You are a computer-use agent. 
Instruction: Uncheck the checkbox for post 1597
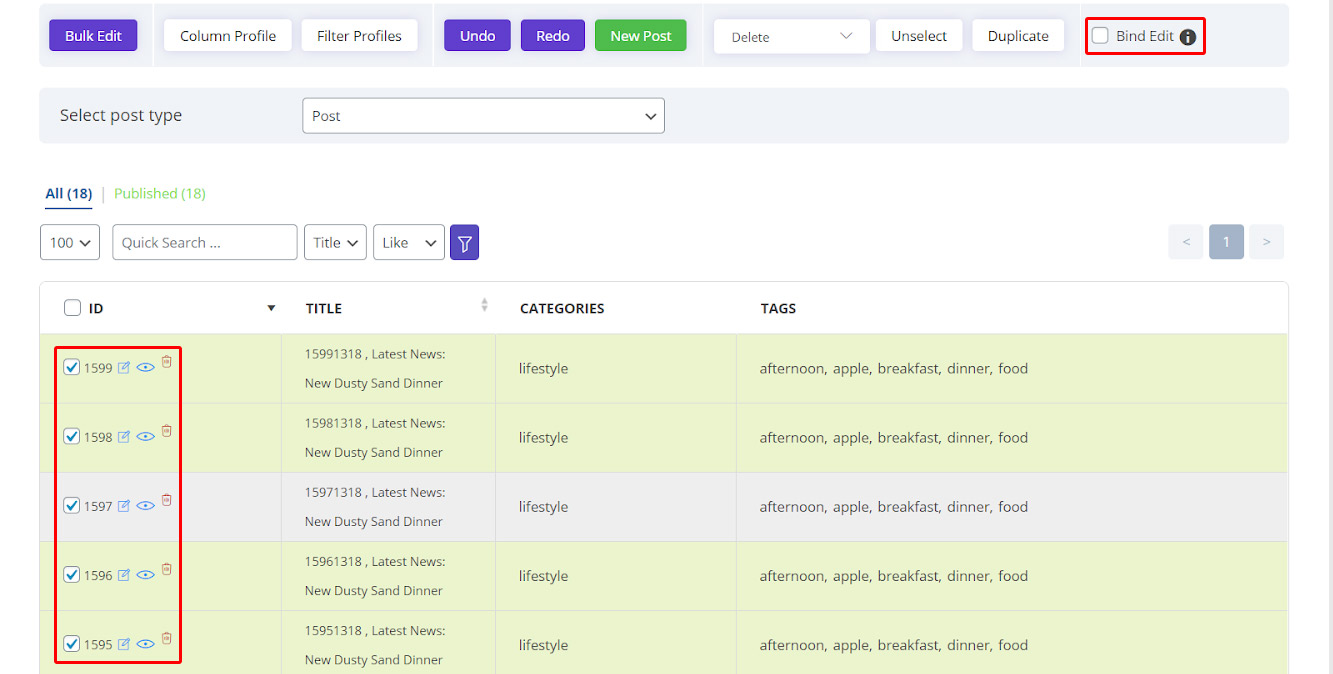pos(72,506)
